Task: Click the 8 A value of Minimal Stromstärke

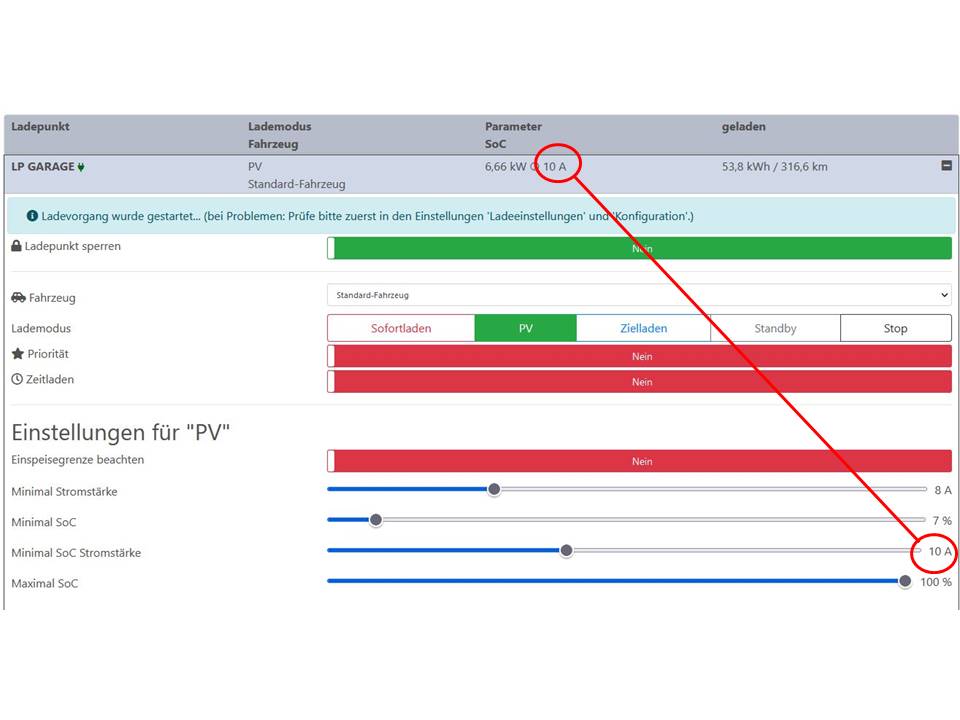Action: click(943, 490)
